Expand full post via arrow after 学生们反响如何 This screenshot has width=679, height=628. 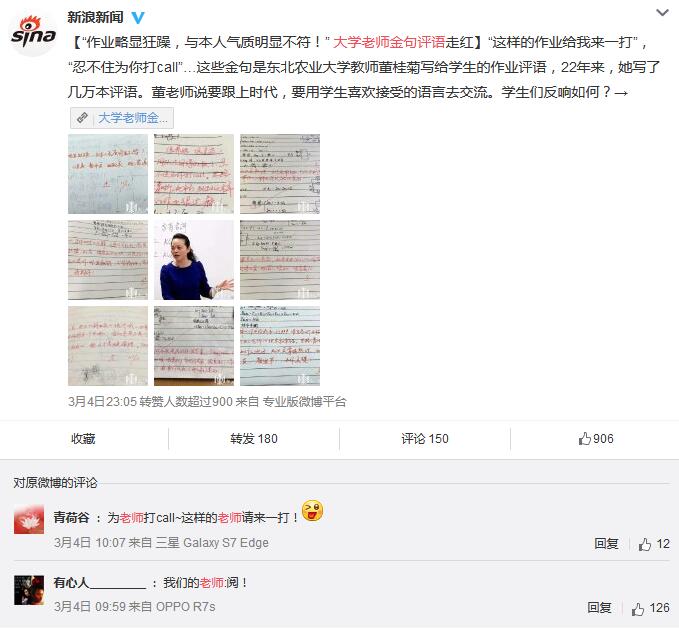(621, 93)
